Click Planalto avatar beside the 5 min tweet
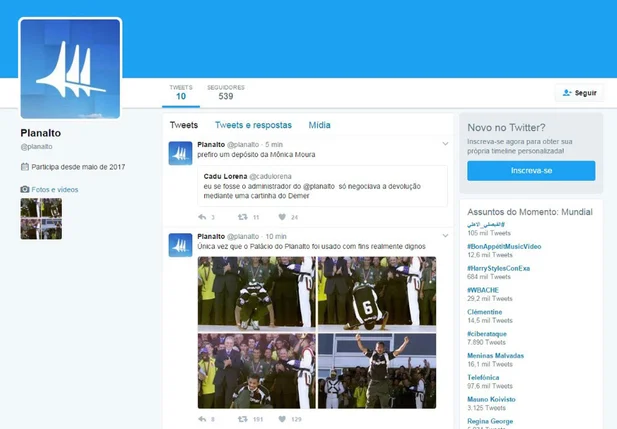 180,153
